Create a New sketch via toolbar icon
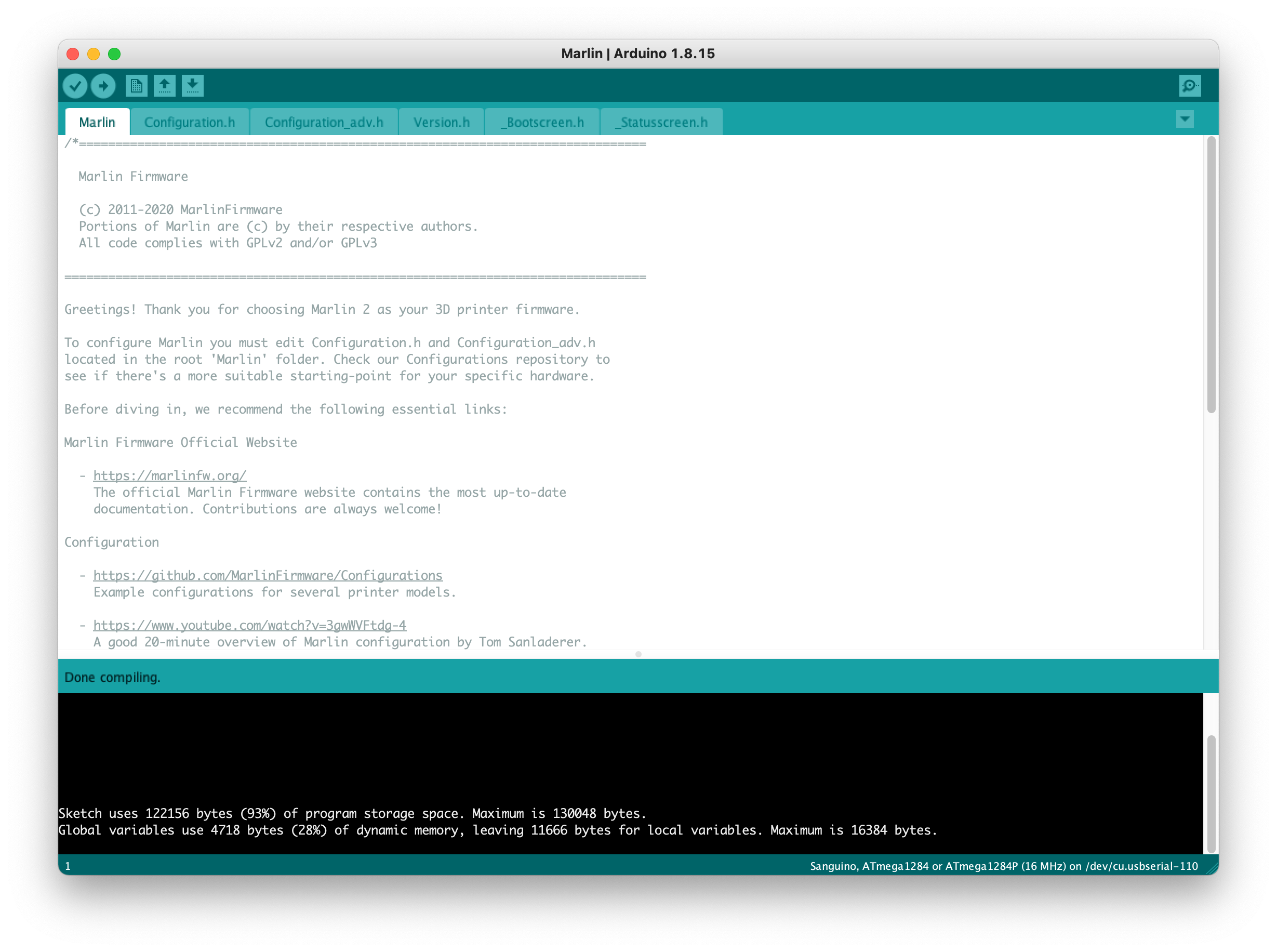 pyautogui.click(x=136, y=86)
